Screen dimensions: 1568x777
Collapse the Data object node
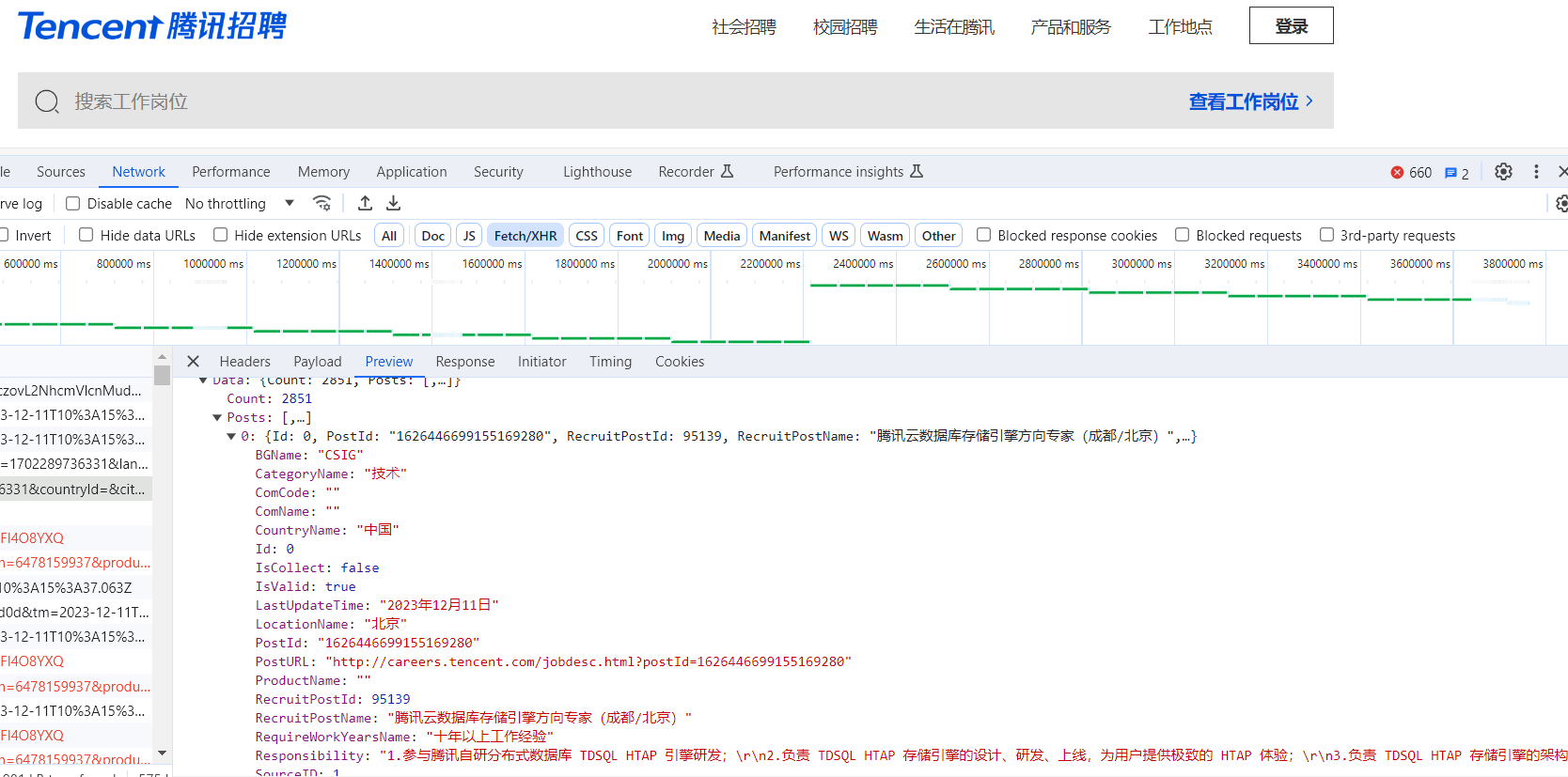[202, 381]
